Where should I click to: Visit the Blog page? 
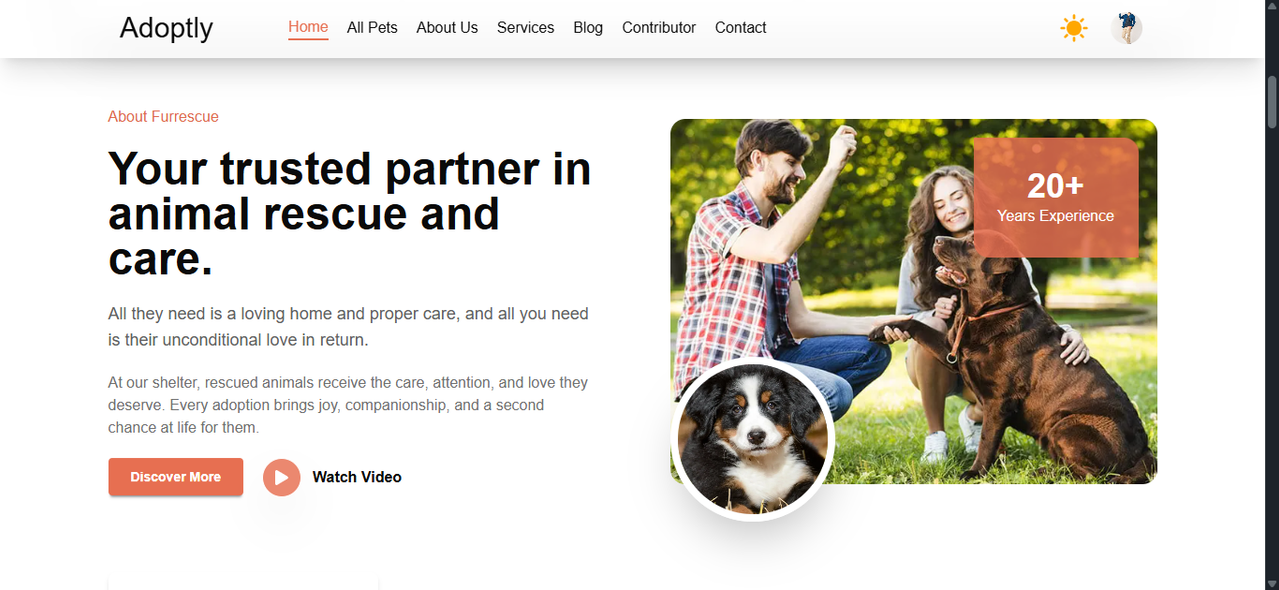click(x=588, y=28)
